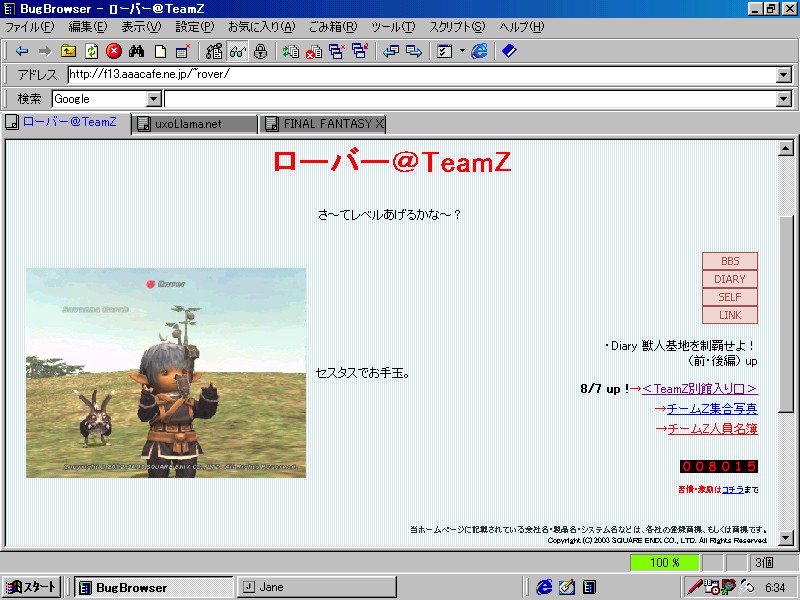Create a new blank page
800x600 pixels.
click(x=160, y=51)
